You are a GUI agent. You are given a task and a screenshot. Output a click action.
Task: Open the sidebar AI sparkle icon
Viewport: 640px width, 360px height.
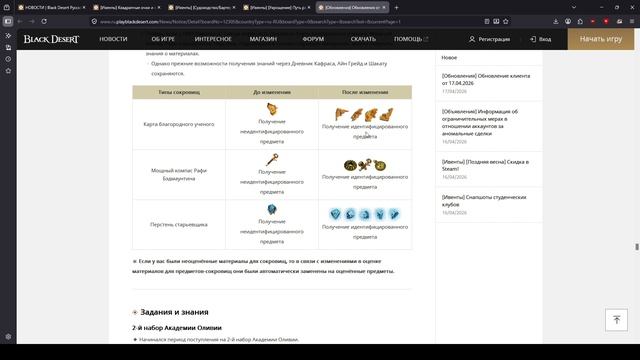click(8, 36)
